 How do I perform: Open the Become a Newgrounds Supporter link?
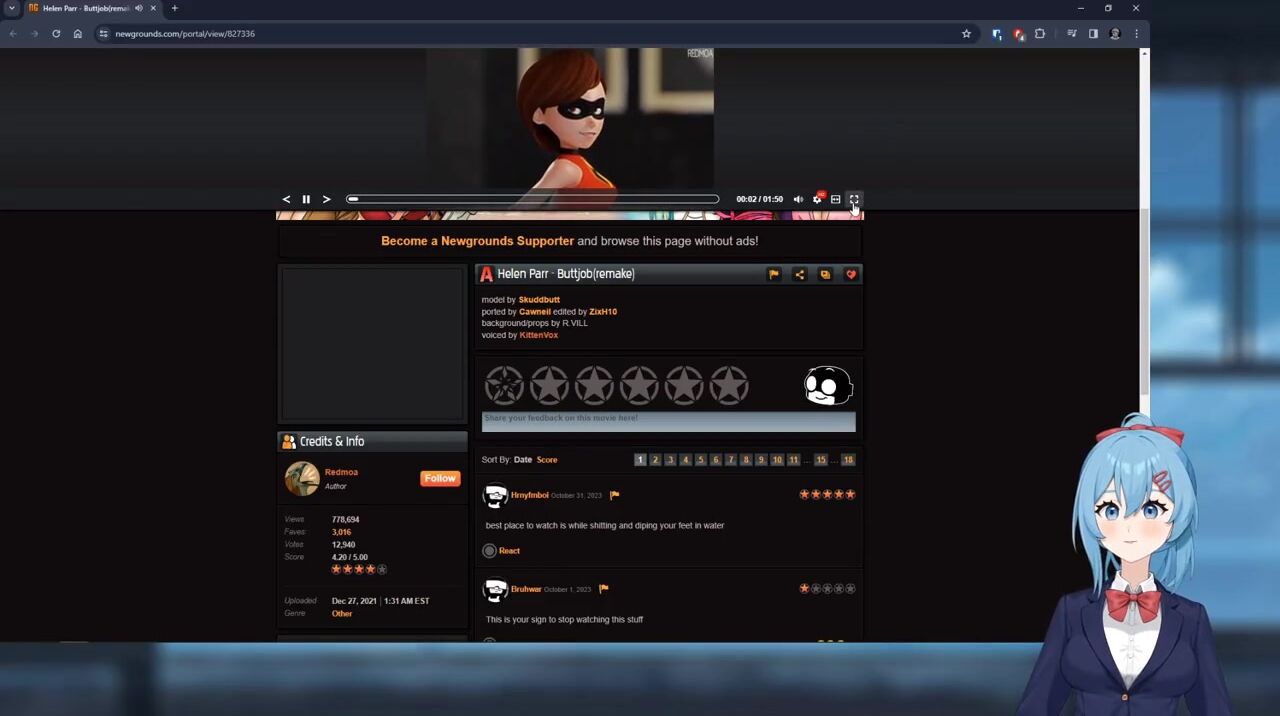coord(477,241)
